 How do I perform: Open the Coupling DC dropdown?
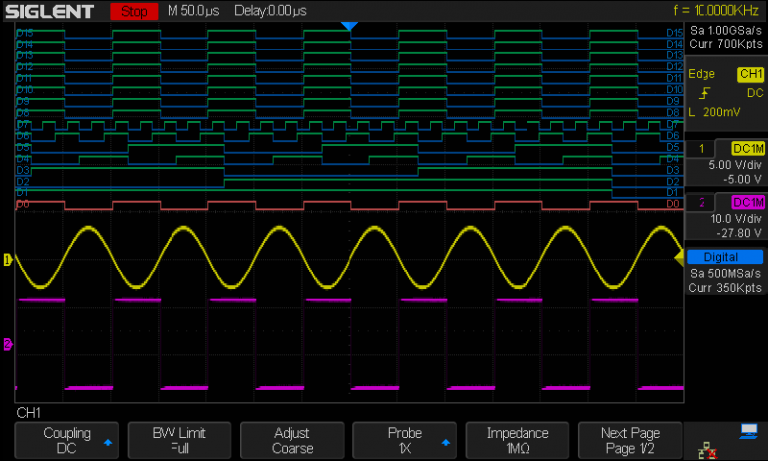[66, 440]
